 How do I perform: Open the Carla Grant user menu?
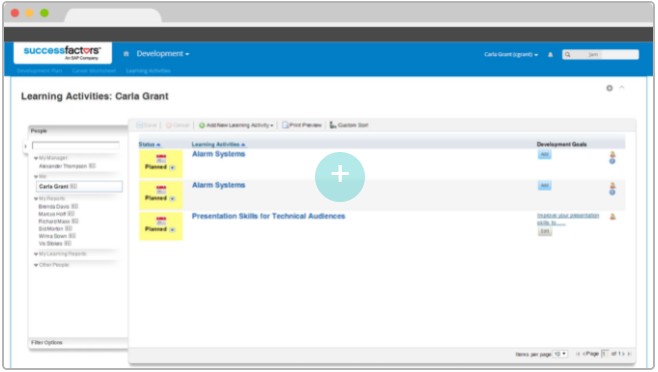pyautogui.click(x=511, y=55)
